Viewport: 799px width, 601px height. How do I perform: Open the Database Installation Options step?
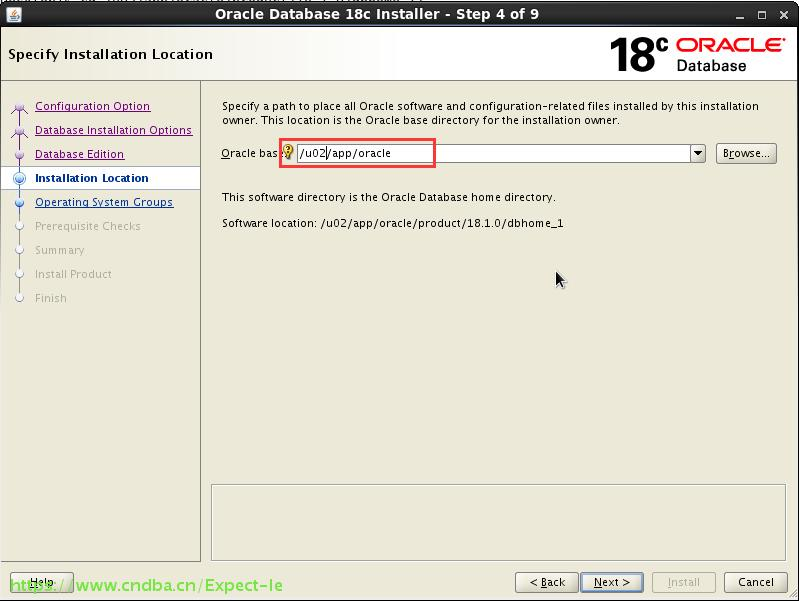(x=114, y=130)
